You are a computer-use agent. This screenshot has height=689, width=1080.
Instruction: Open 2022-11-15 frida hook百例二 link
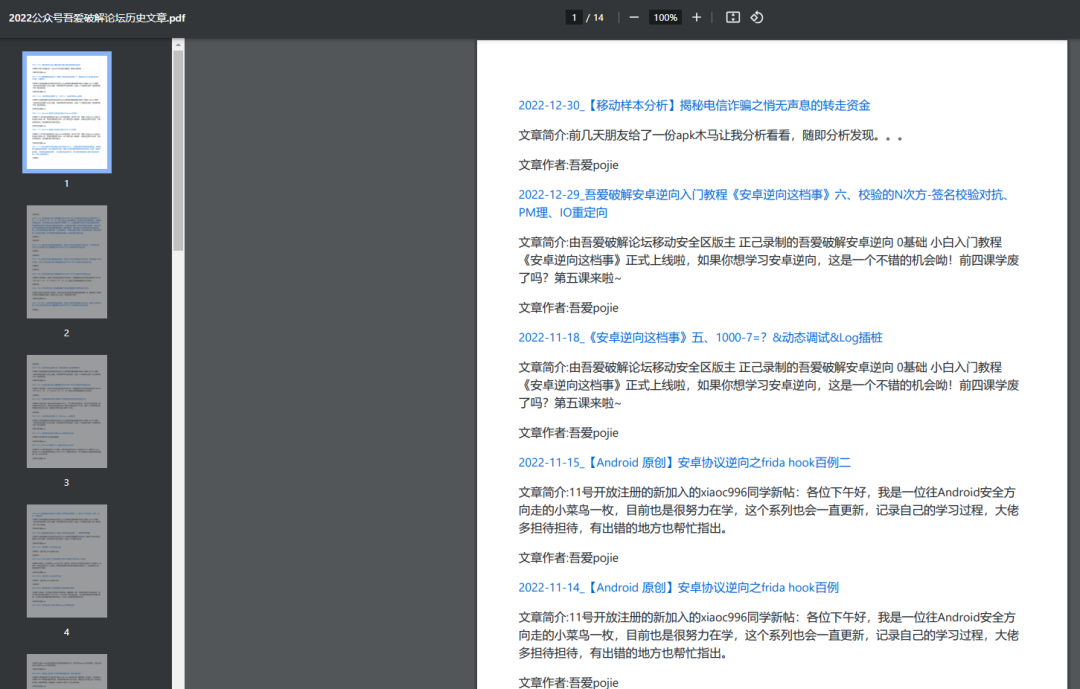pos(685,462)
